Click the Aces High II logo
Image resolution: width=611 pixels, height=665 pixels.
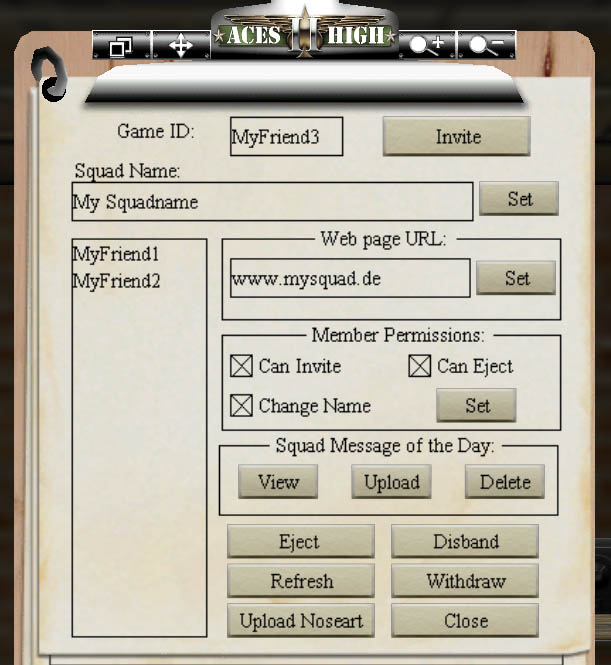pos(304,34)
